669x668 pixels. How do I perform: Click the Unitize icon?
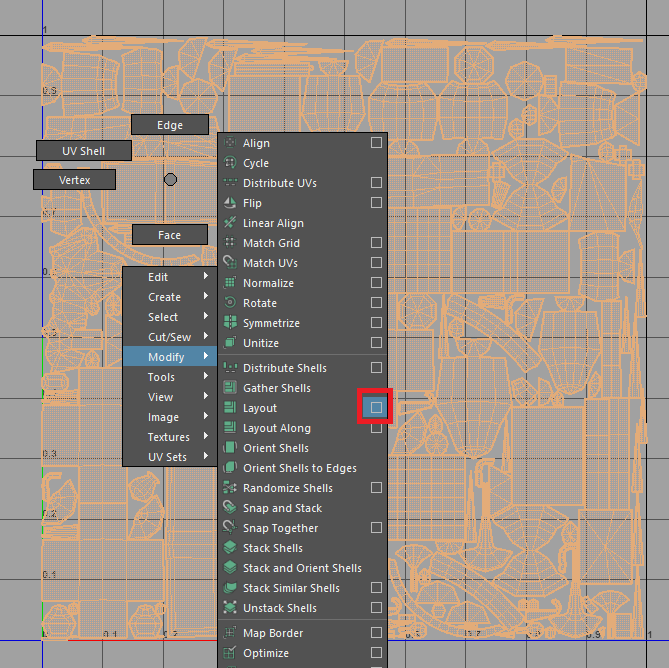click(x=230, y=343)
